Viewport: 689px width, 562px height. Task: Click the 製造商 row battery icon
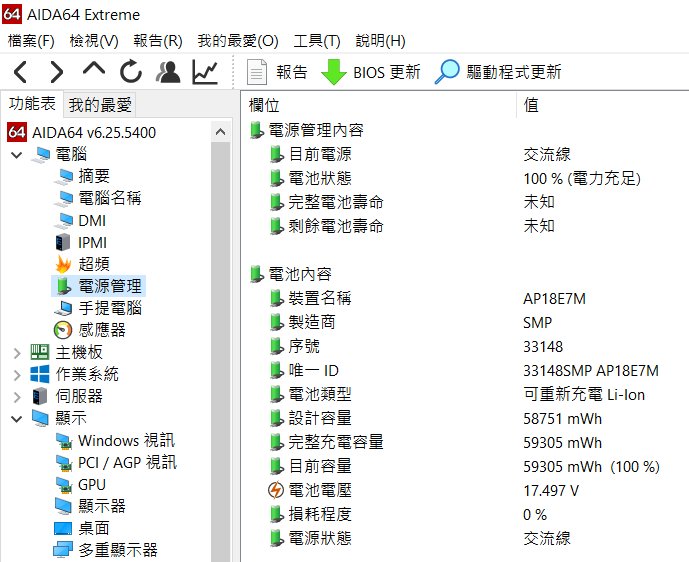276,322
